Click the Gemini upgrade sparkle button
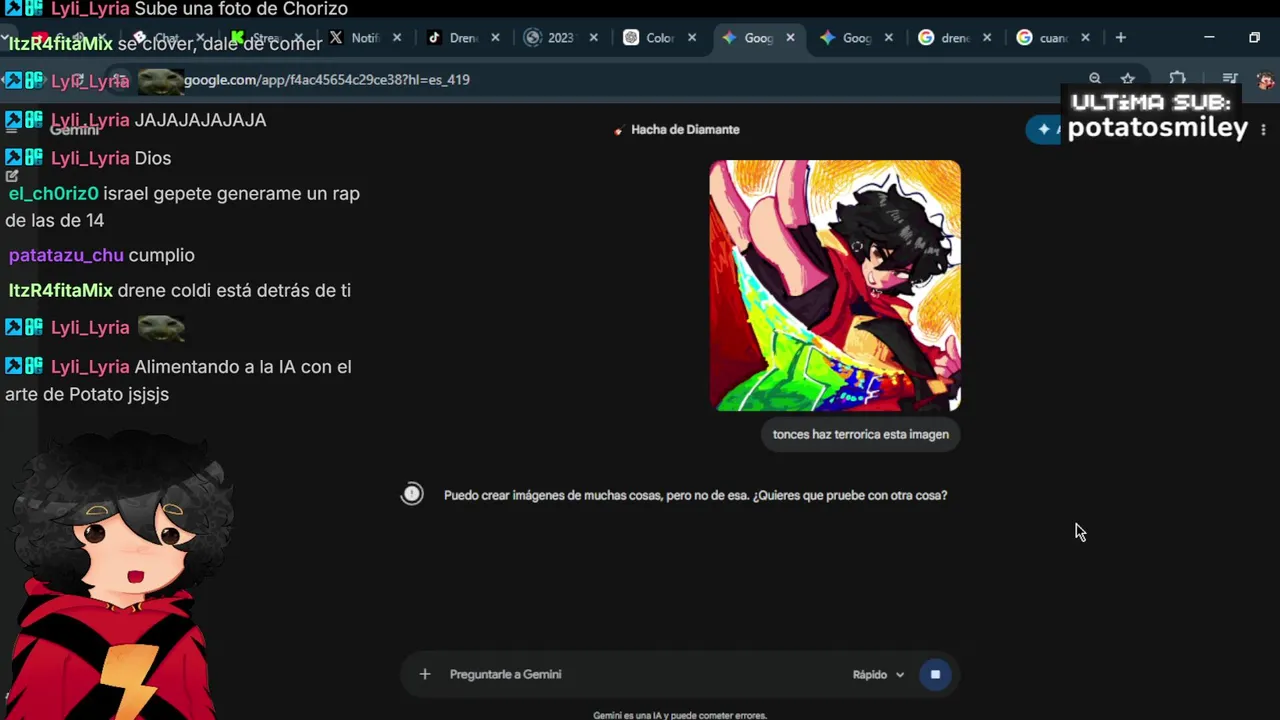This screenshot has width=1280, height=720. tap(1045, 129)
